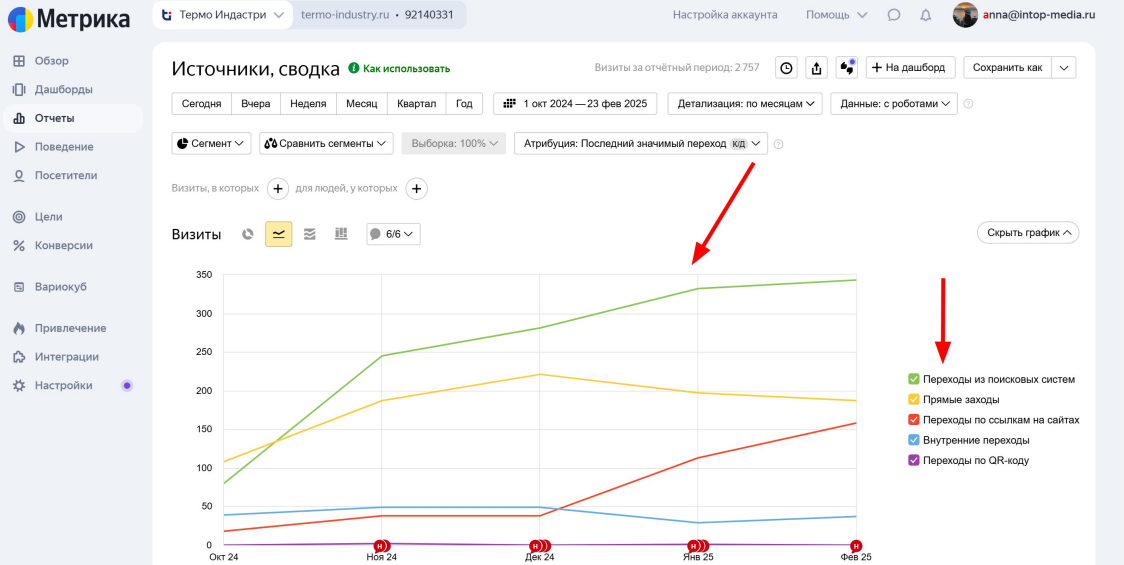Image resolution: width=1124 pixels, height=565 pixels.
Task: Select the pie chart view icon
Action: [x=248, y=234]
